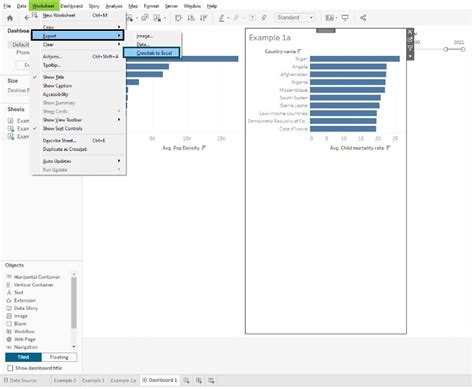The height and width of the screenshot is (389, 474).
Task: Open the Show Me cards toolbar icon
Action: (x=329, y=18)
